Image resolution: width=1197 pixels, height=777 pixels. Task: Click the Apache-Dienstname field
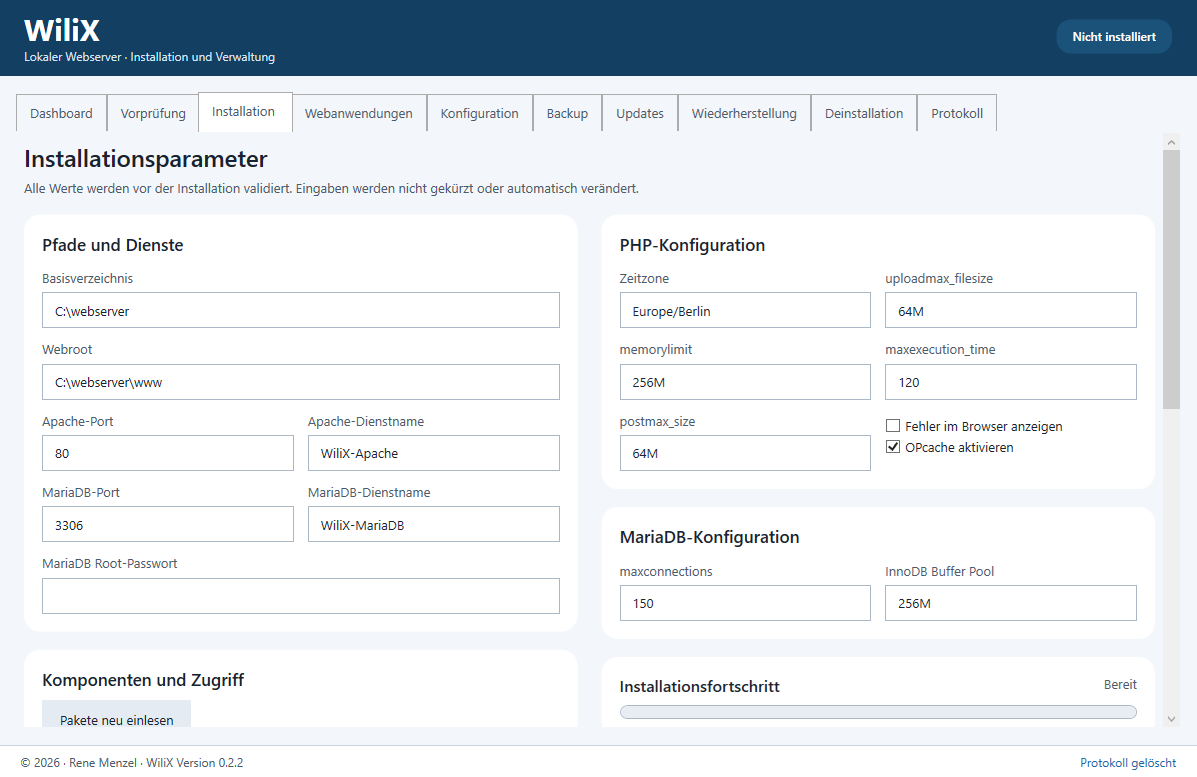434,453
